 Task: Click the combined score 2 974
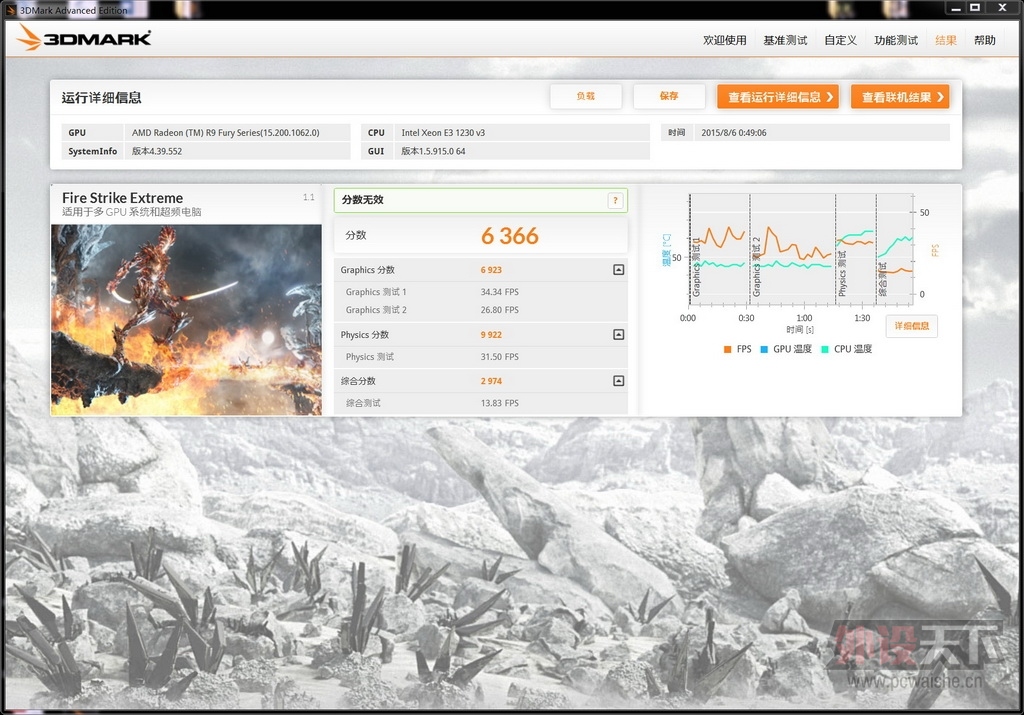click(x=491, y=381)
